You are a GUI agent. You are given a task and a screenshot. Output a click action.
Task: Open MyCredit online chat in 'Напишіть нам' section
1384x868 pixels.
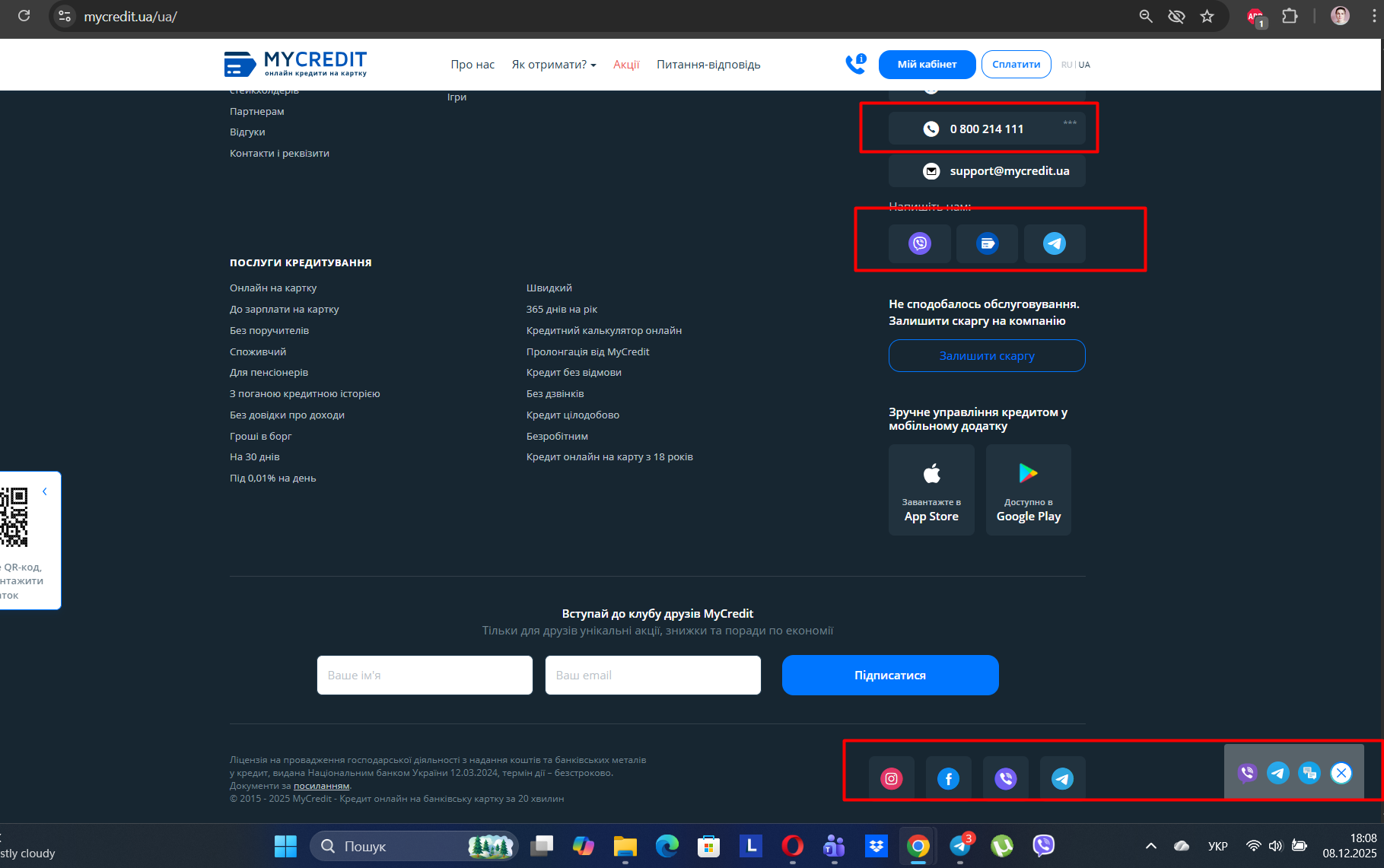coord(987,243)
